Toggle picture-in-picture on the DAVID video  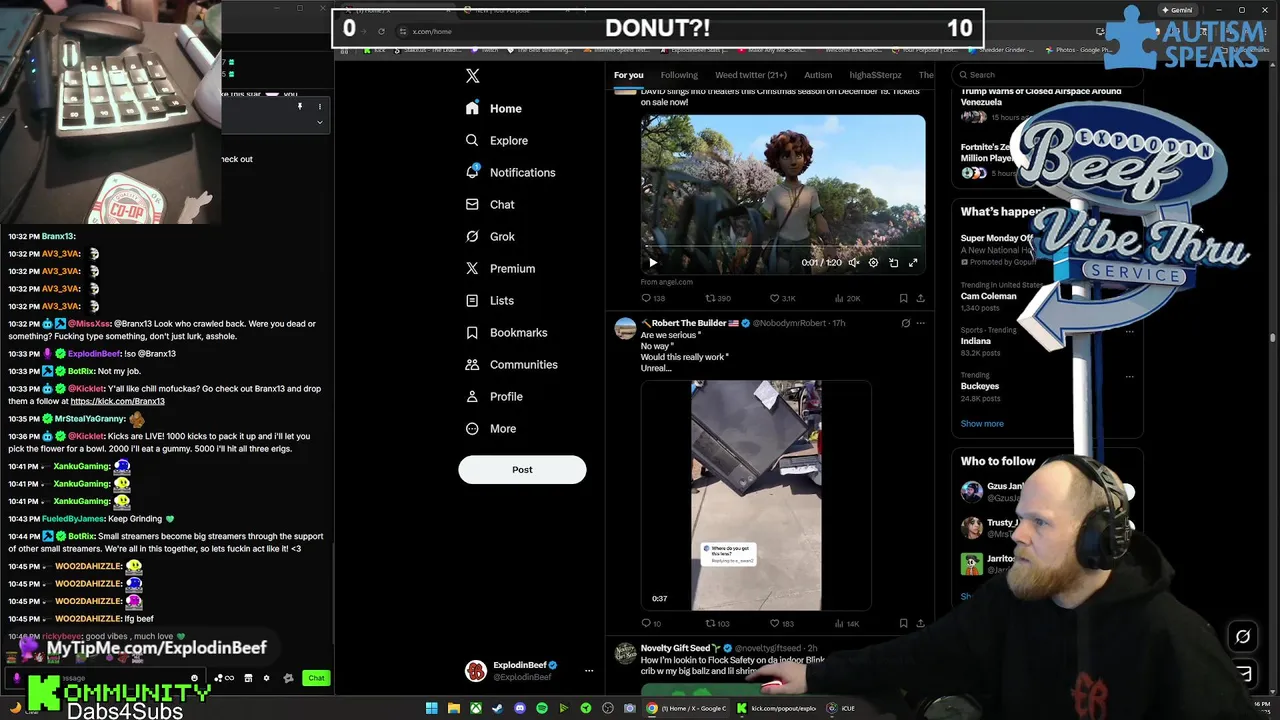pos(893,263)
